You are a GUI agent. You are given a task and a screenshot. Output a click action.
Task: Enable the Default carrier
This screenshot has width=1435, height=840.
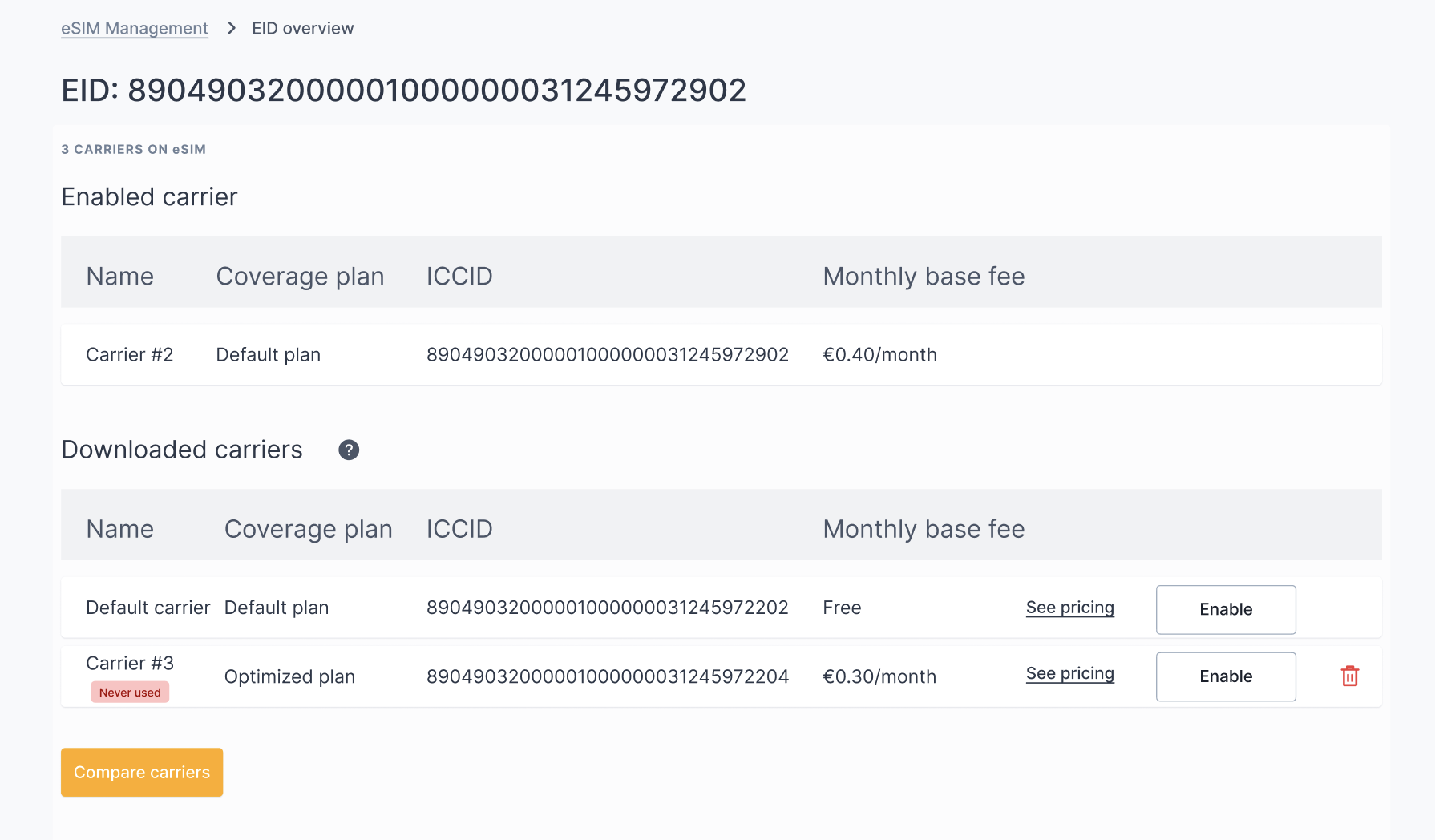[x=1225, y=610]
